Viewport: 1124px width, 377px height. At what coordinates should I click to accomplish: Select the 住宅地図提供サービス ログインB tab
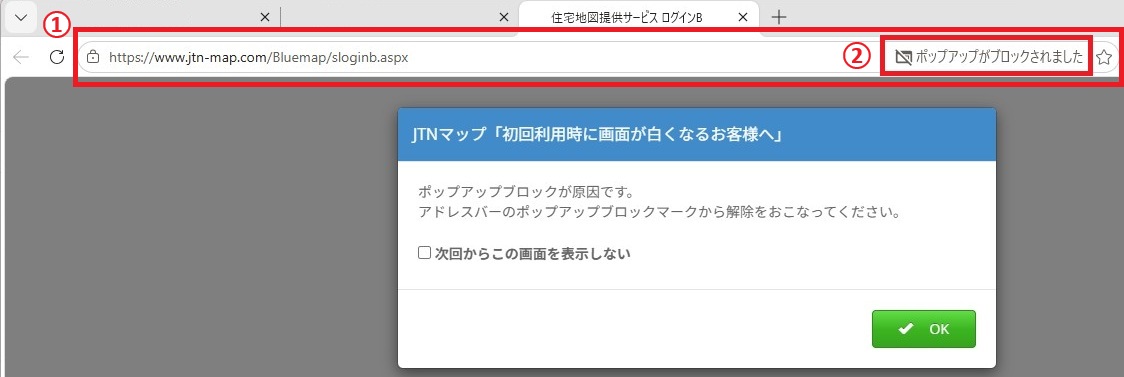pos(637,18)
